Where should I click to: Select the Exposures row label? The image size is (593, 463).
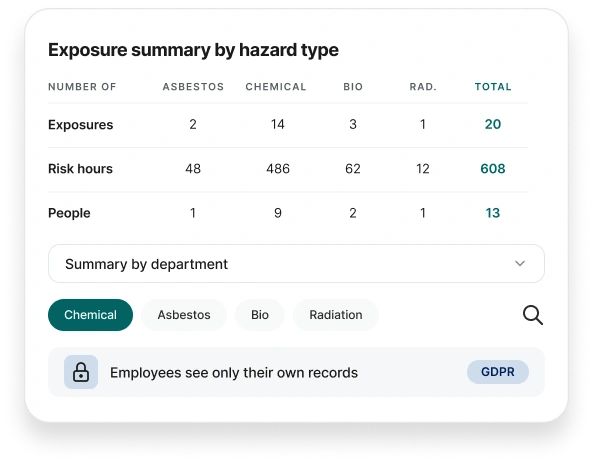pos(81,125)
